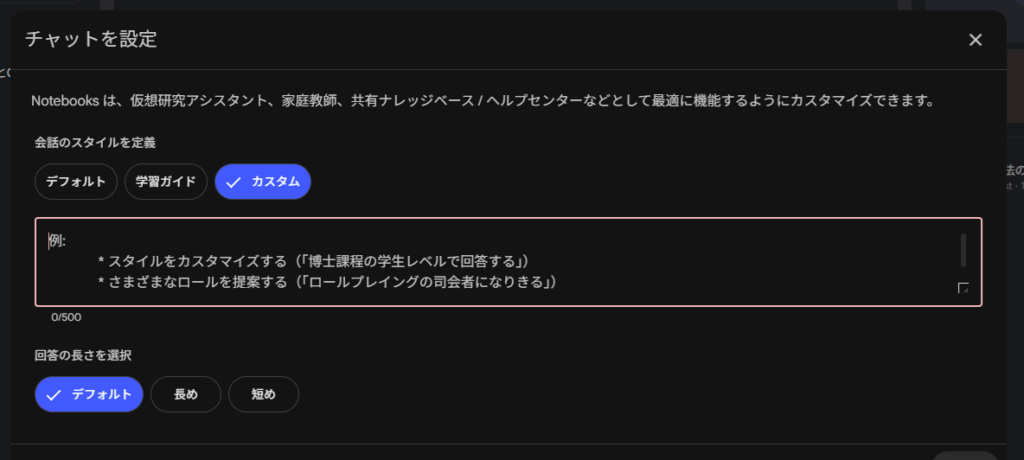Click the checkmark icon on カスタム chip
Image resolution: width=1024 pixels, height=460 pixels.
click(x=234, y=182)
